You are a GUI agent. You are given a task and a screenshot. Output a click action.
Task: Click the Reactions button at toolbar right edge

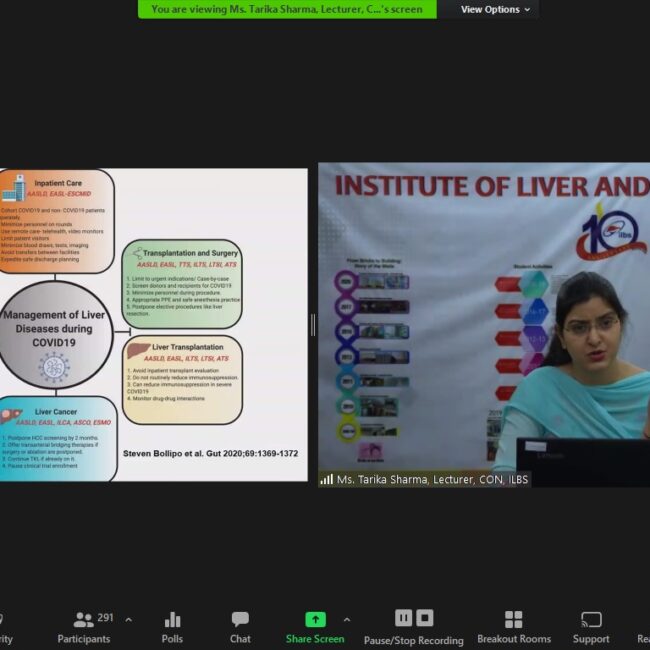pyautogui.click(x=643, y=627)
